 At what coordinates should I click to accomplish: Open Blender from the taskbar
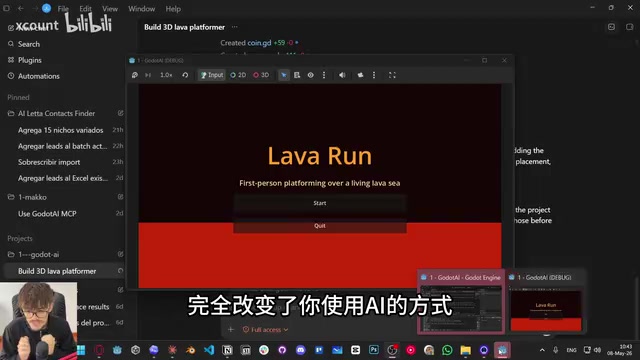(190, 350)
